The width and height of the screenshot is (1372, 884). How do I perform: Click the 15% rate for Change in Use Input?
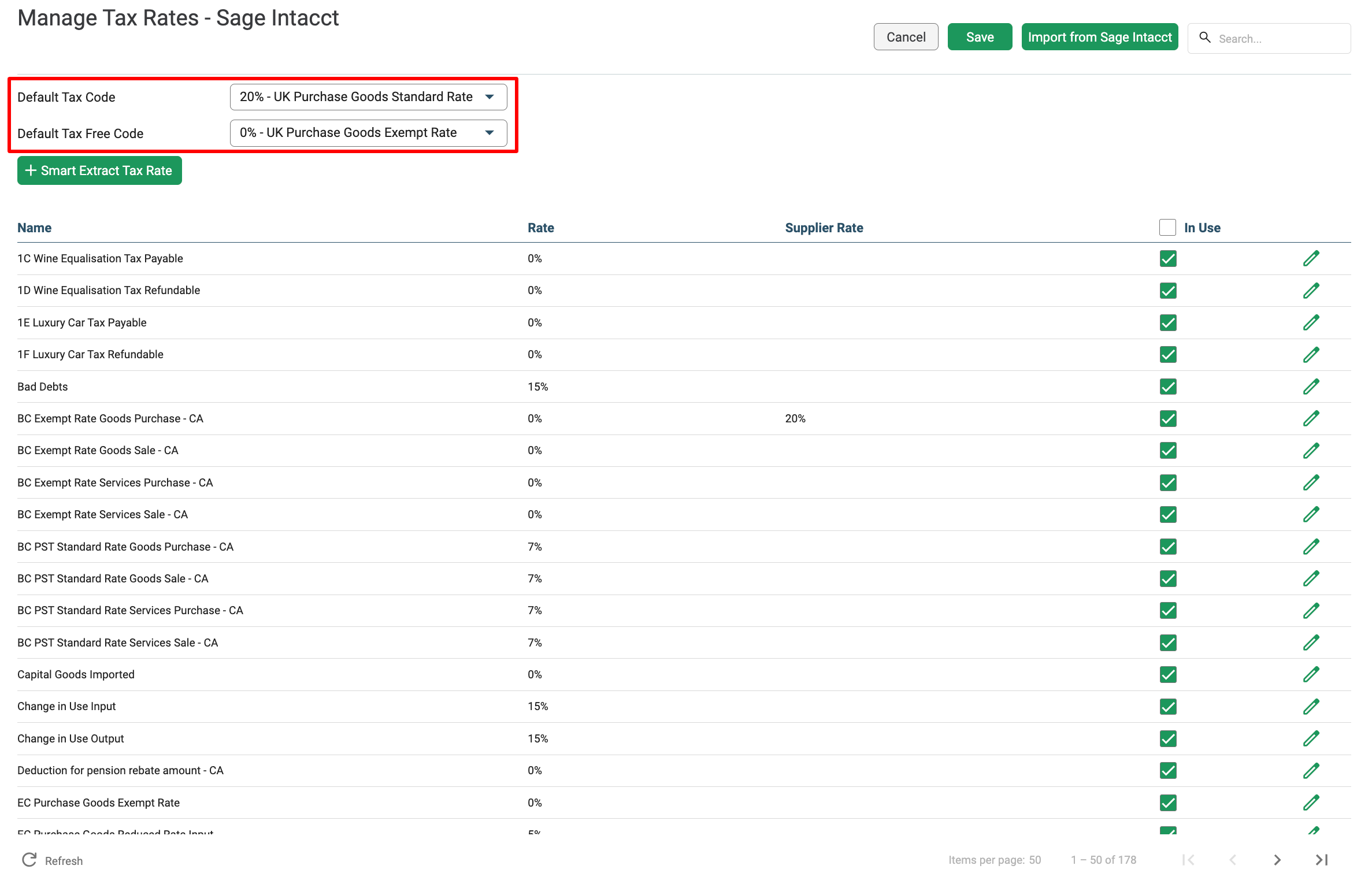pyautogui.click(x=537, y=706)
